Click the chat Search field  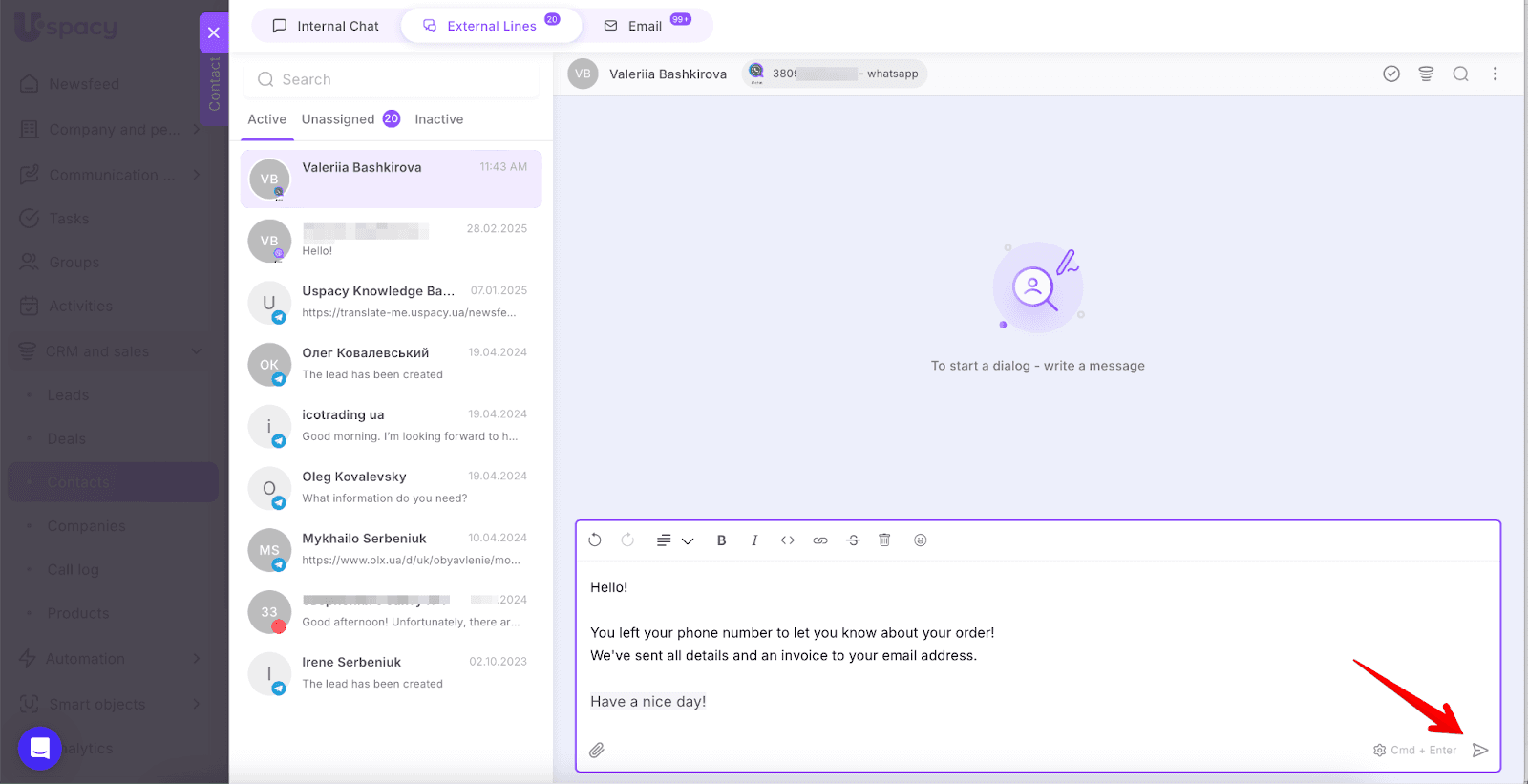392,79
